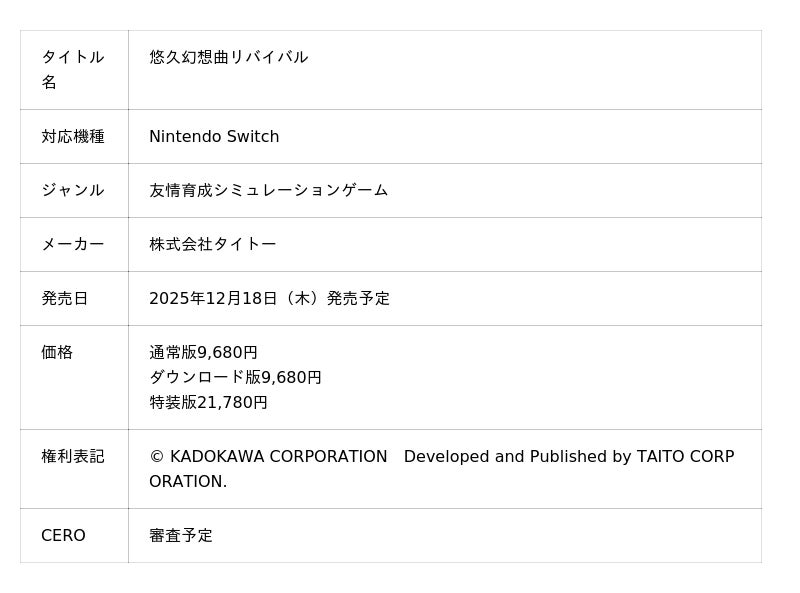Image resolution: width=800 pixels, height=593 pixels.
Task: Click the タイトル名 header cell
Action: coord(73,69)
